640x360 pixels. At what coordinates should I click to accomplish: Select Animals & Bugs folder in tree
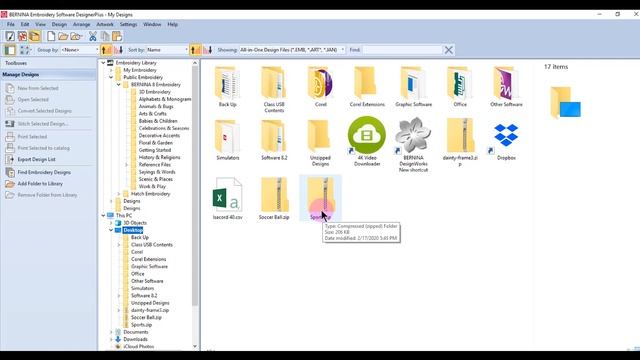pos(156,107)
